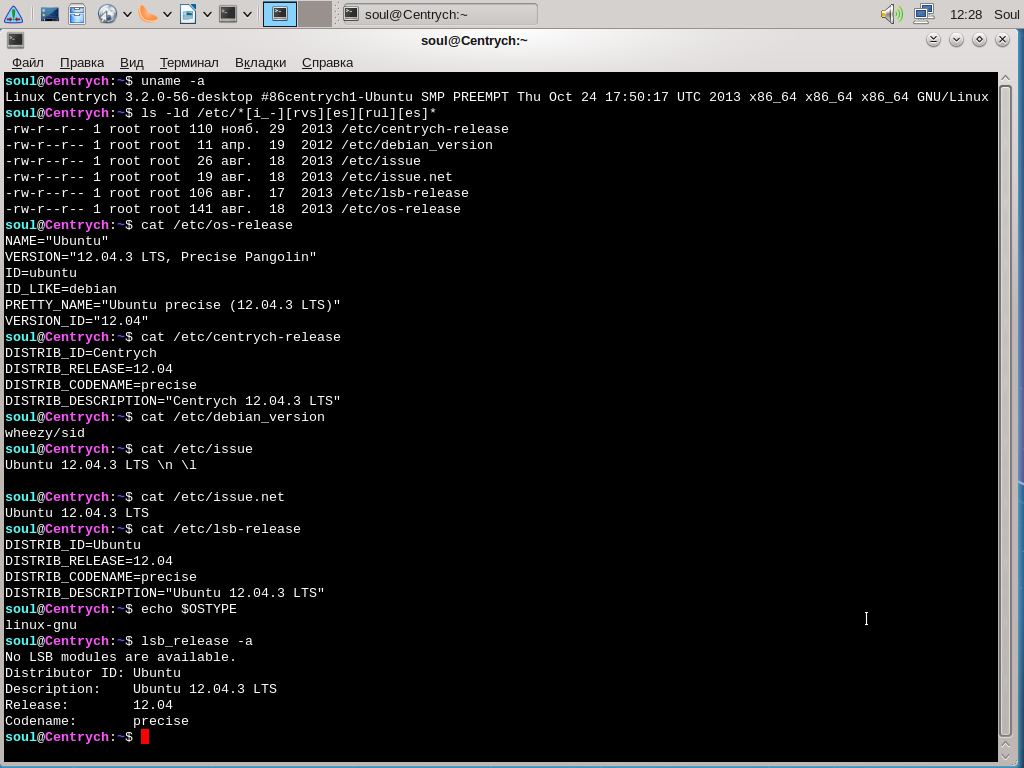Click the 'lsb_release -a' command text
Viewport: 1024px width, 768px height.
tap(197, 641)
